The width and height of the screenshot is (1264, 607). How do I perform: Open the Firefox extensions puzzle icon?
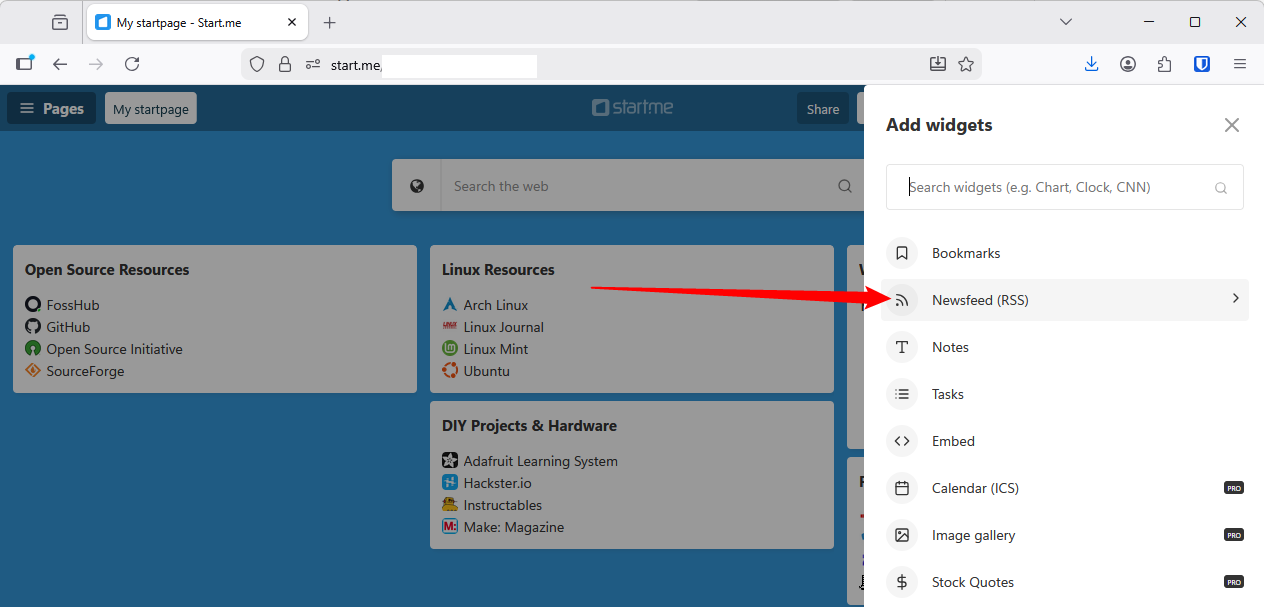1164,64
